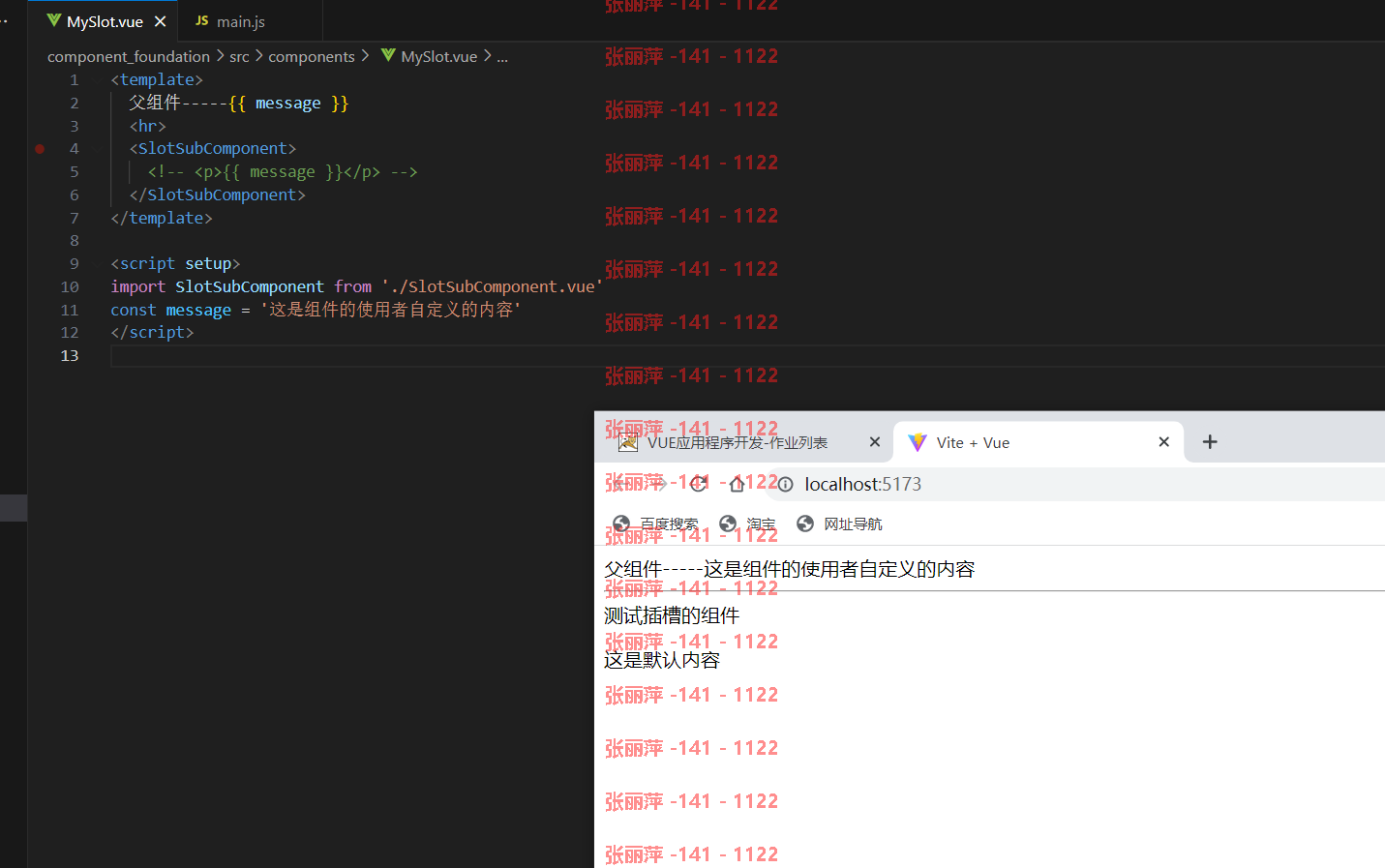Click the 这是默认内容 text in the page
Screen dimensions: 1385x868
(662, 660)
